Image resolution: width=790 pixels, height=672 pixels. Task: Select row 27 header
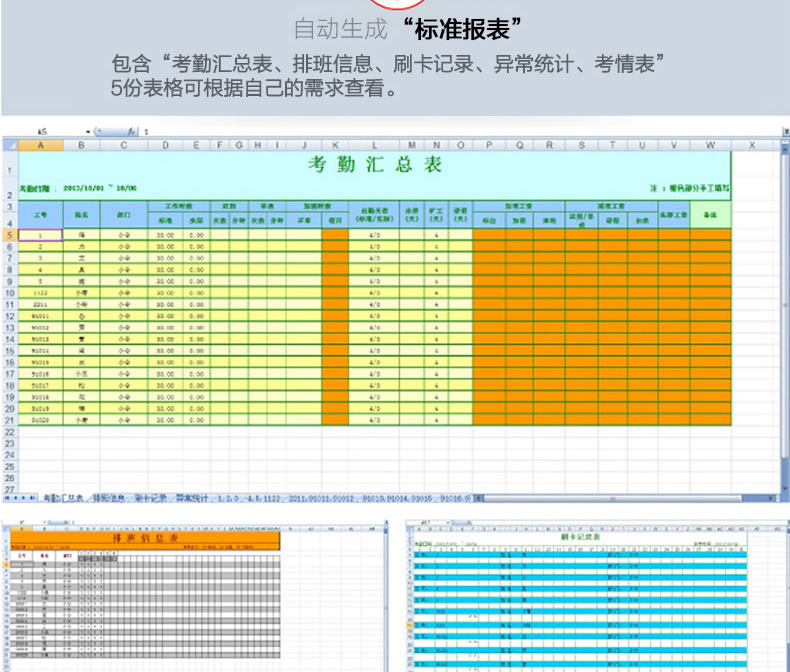point(10,490)
